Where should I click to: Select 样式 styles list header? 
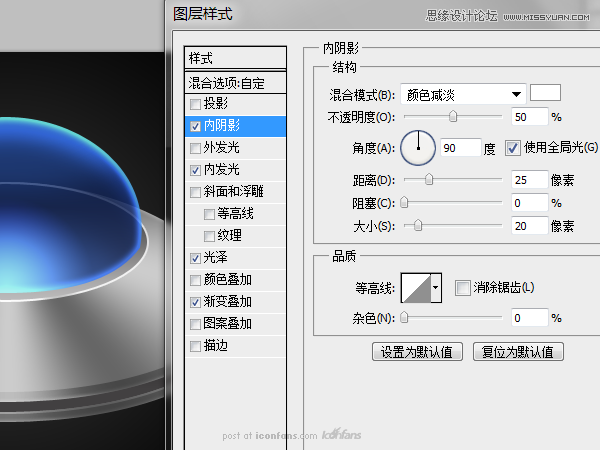(236, 58)
